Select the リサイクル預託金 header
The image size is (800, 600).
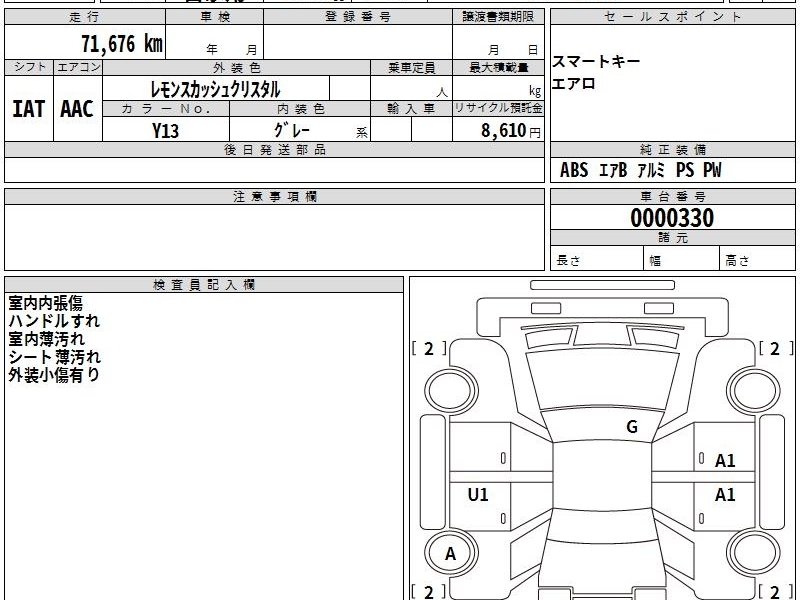coord(498,109)
